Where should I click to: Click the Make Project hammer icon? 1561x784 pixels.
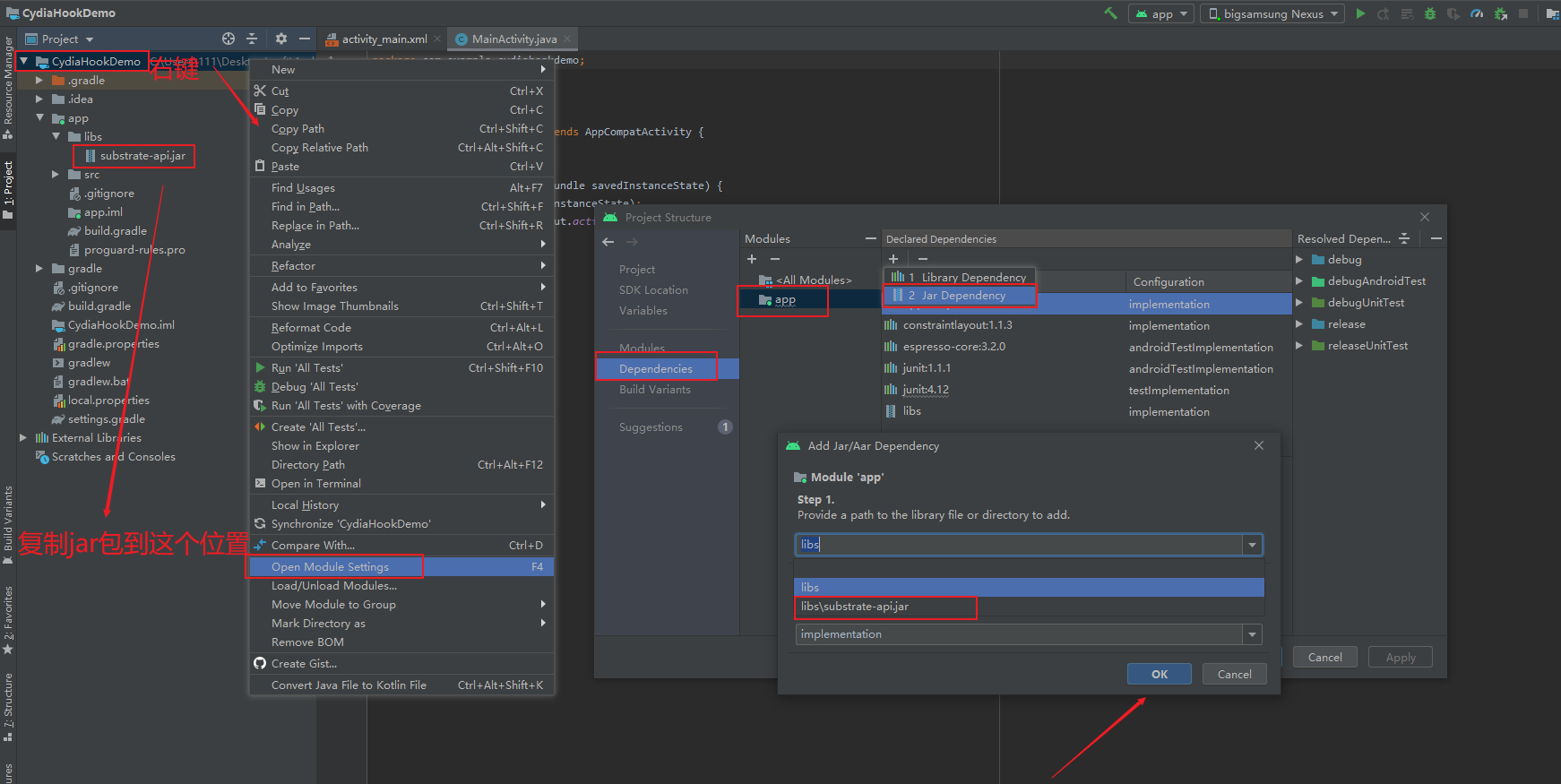pos(1111,13)
